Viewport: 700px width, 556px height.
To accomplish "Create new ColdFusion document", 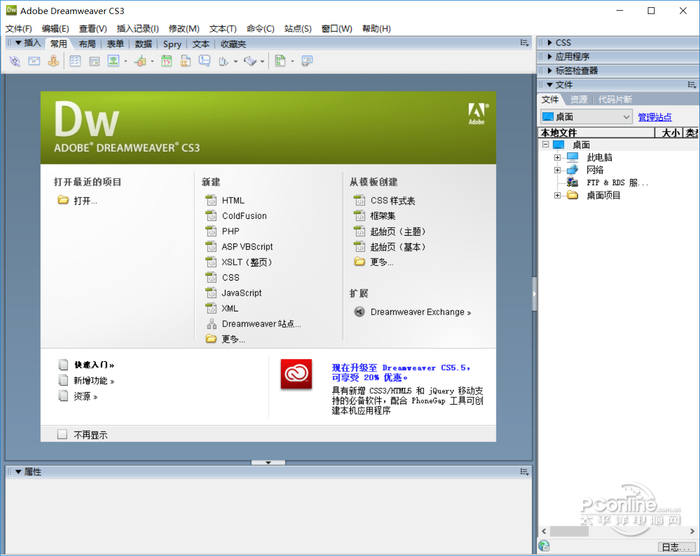I will click(244, 216).
